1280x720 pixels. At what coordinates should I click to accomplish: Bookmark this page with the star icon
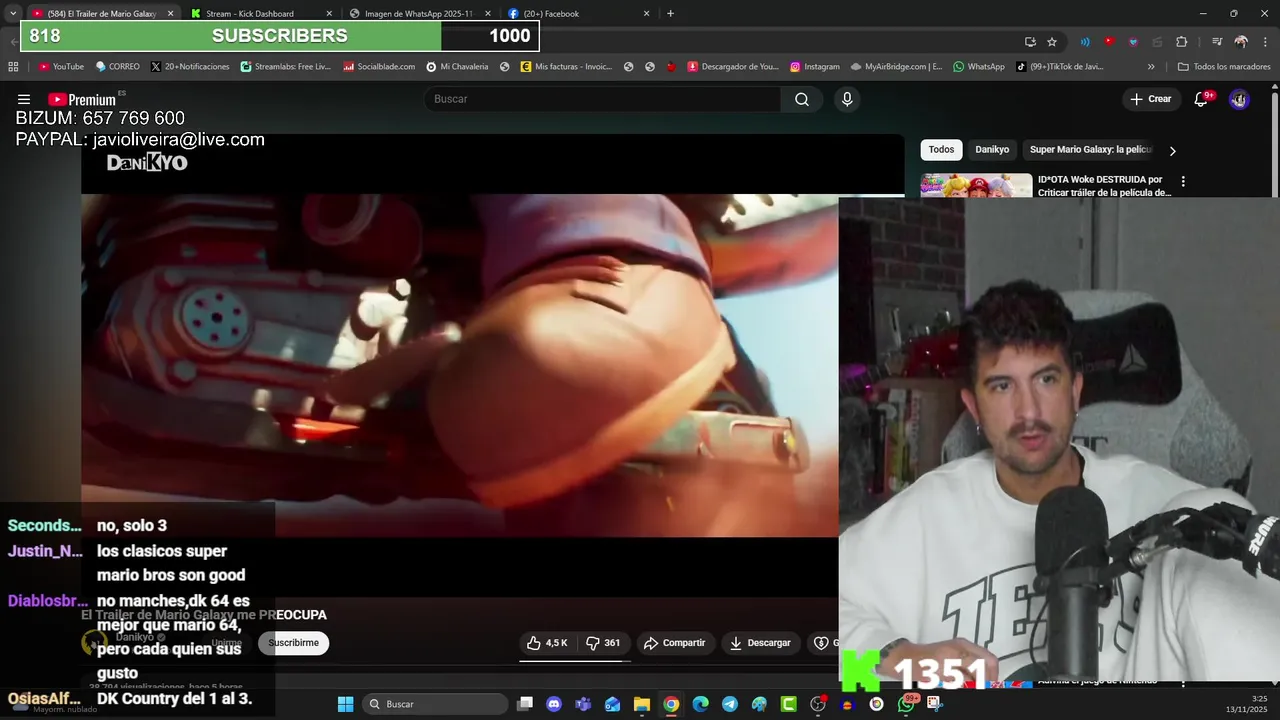point(1052,42)
